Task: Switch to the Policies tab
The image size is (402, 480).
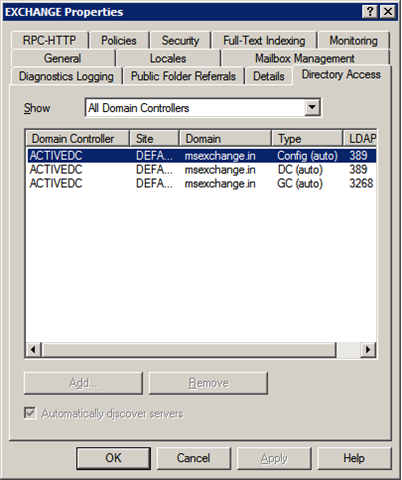Action: point(119,40)
